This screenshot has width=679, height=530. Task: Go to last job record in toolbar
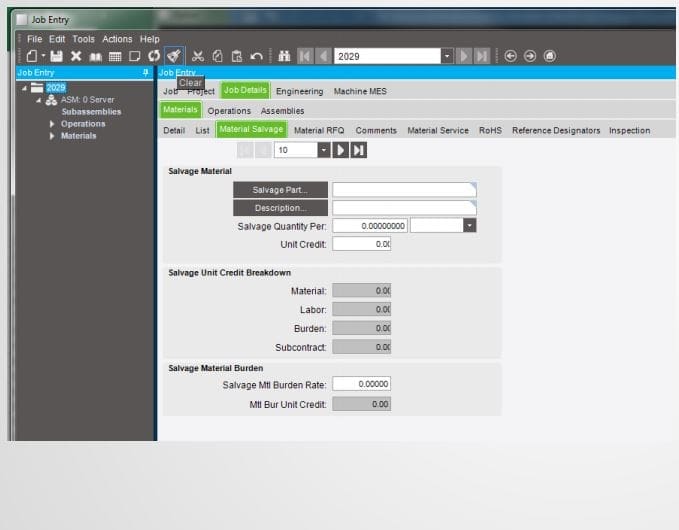(x=482, y=56)
